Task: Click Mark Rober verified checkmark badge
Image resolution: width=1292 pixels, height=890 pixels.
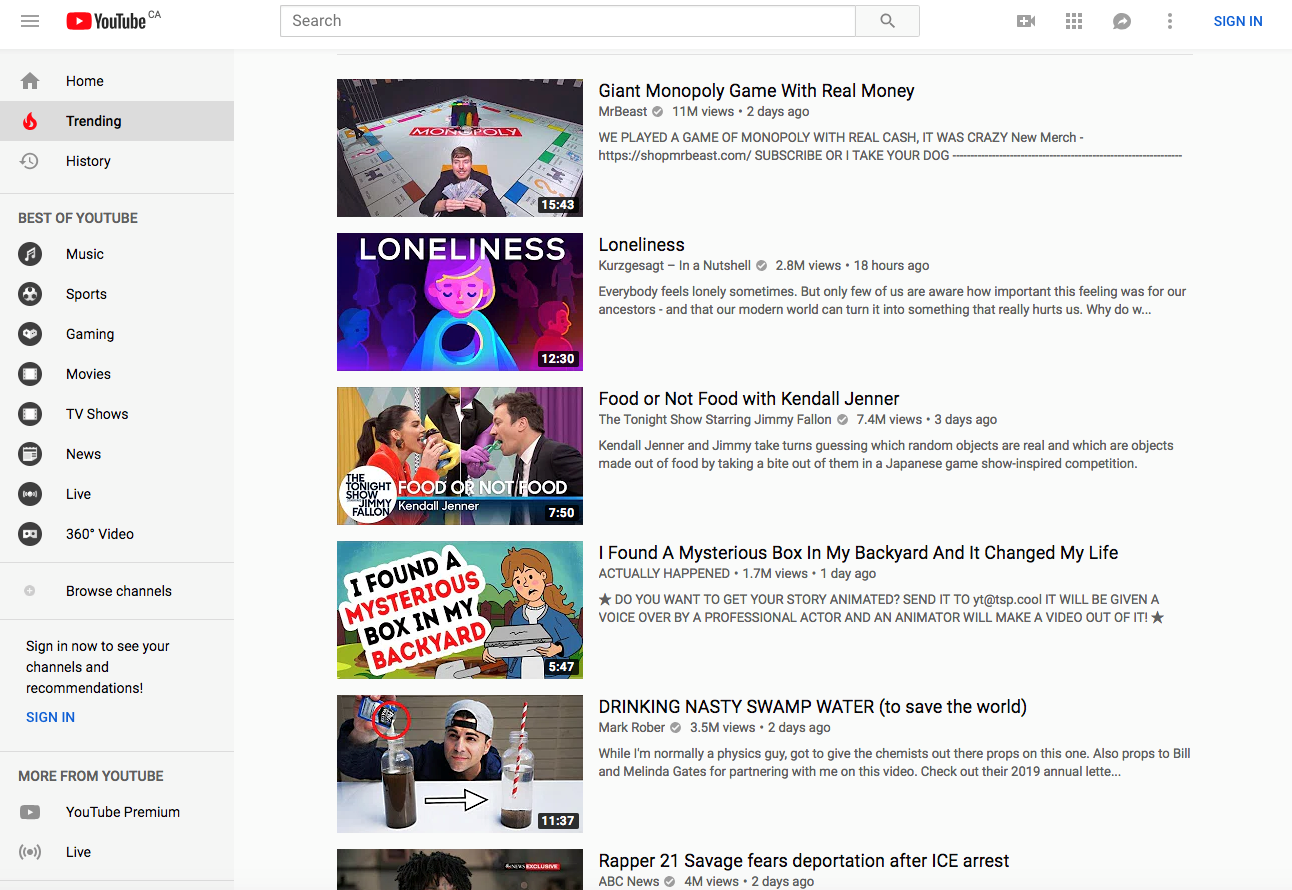Action: (675, 728)
